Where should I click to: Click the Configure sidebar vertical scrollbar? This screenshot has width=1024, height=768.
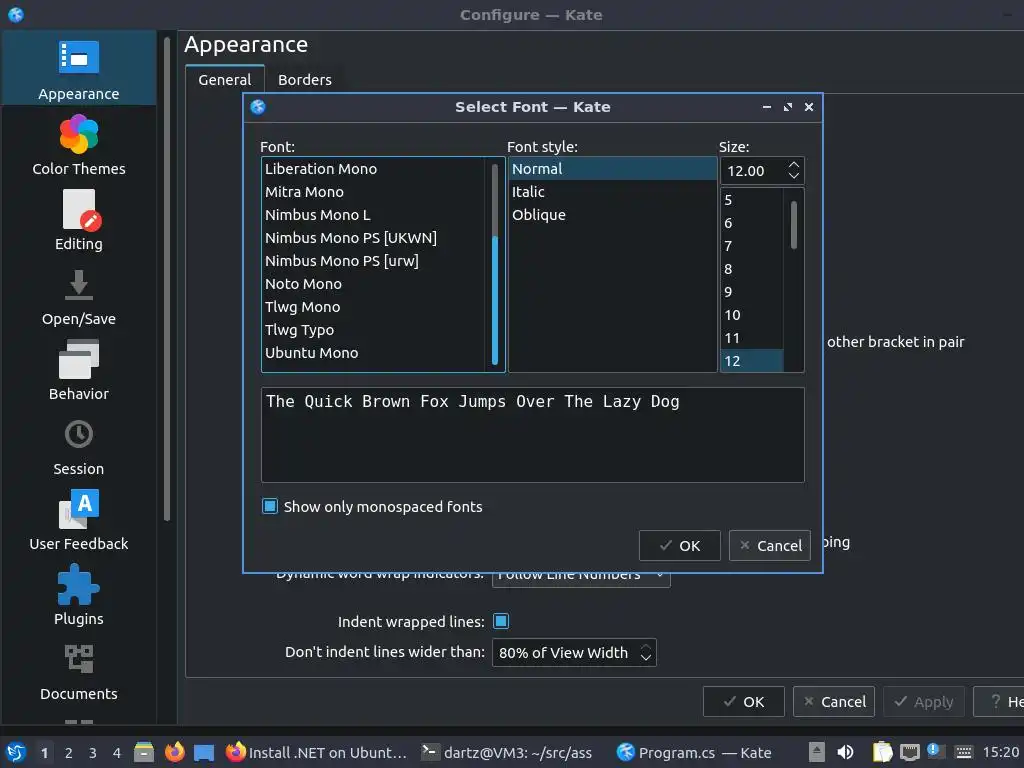167,280
